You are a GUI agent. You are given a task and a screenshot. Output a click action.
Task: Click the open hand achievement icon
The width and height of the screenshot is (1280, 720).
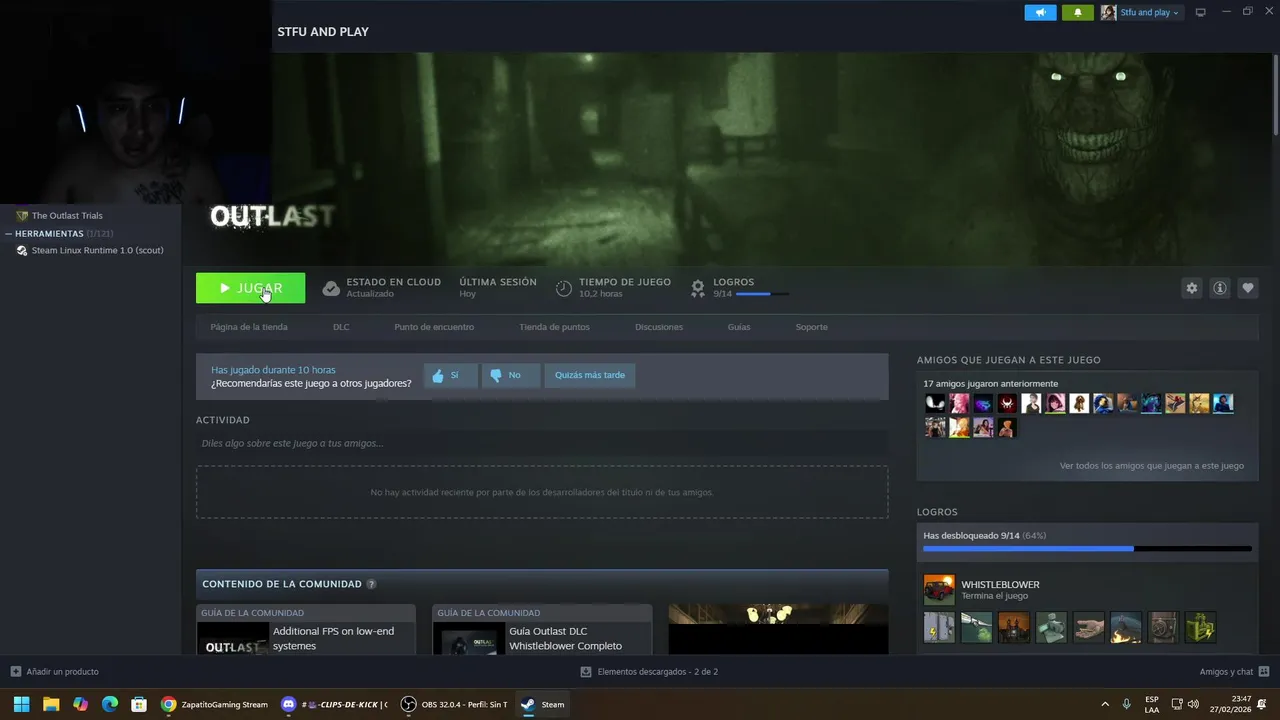point(1089,627)
